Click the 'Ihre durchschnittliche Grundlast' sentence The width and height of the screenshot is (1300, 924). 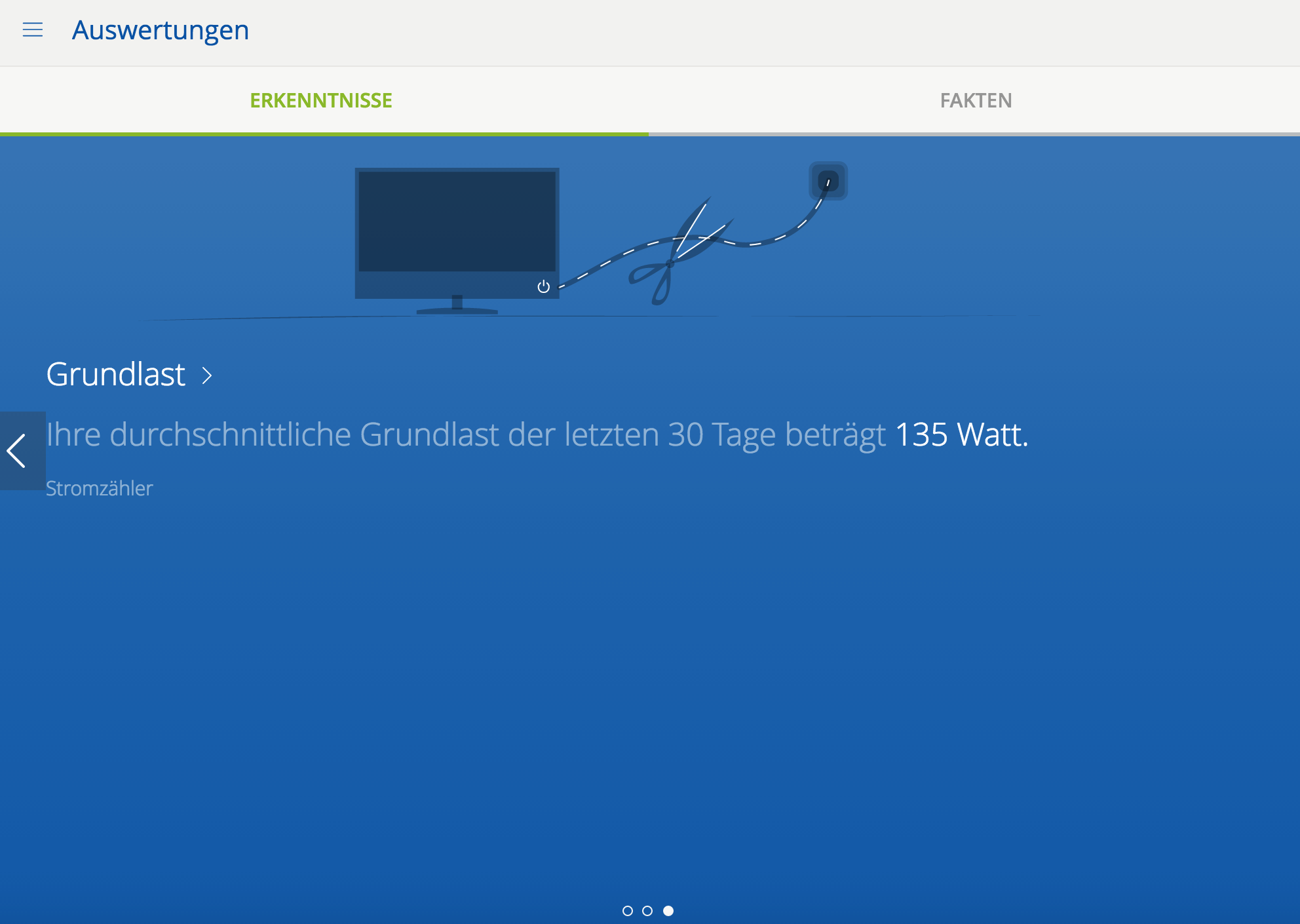click(465, 434)
